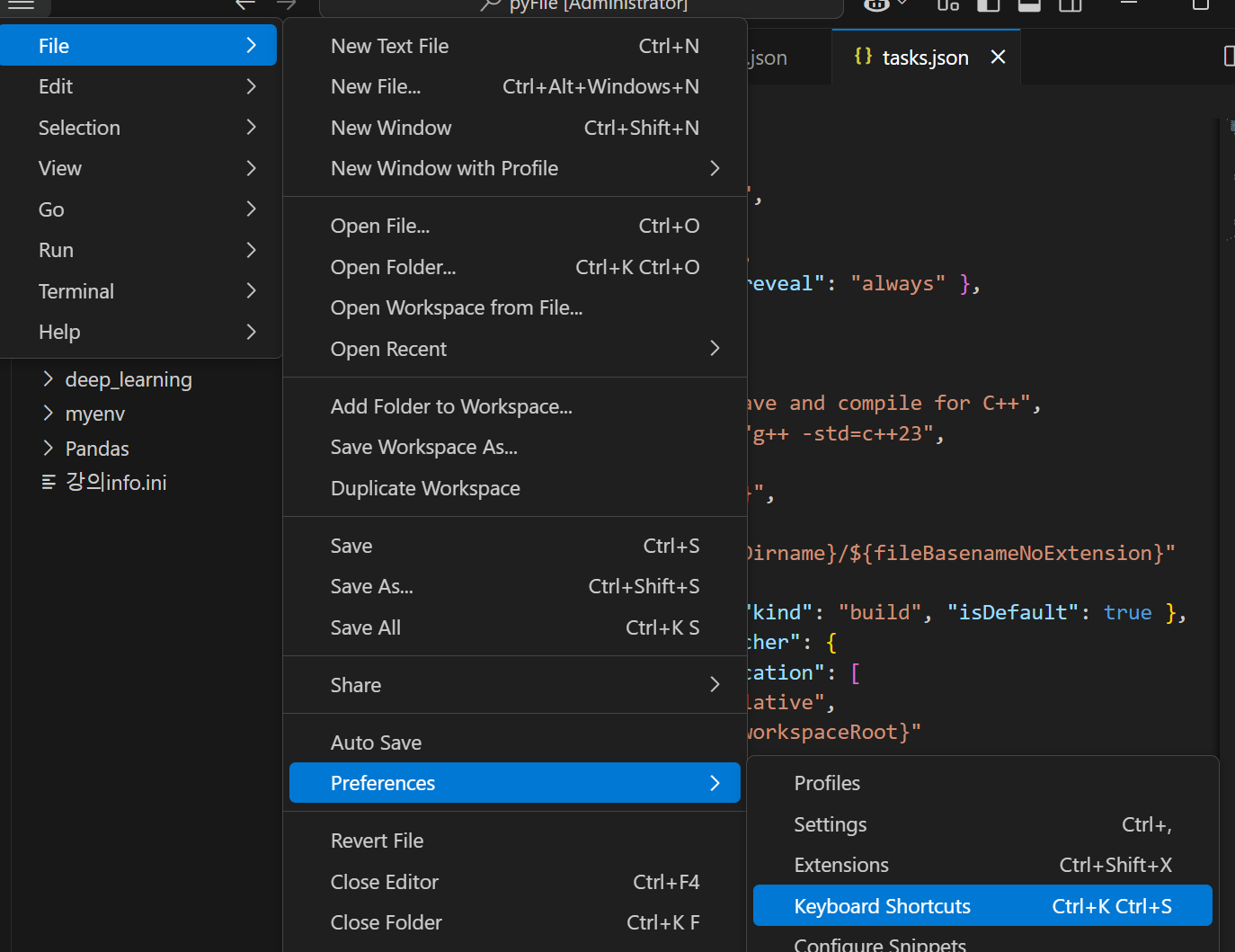Expand the New Window with Profile submenu
The image size is (1235, 952).
(x=515, y=168)
